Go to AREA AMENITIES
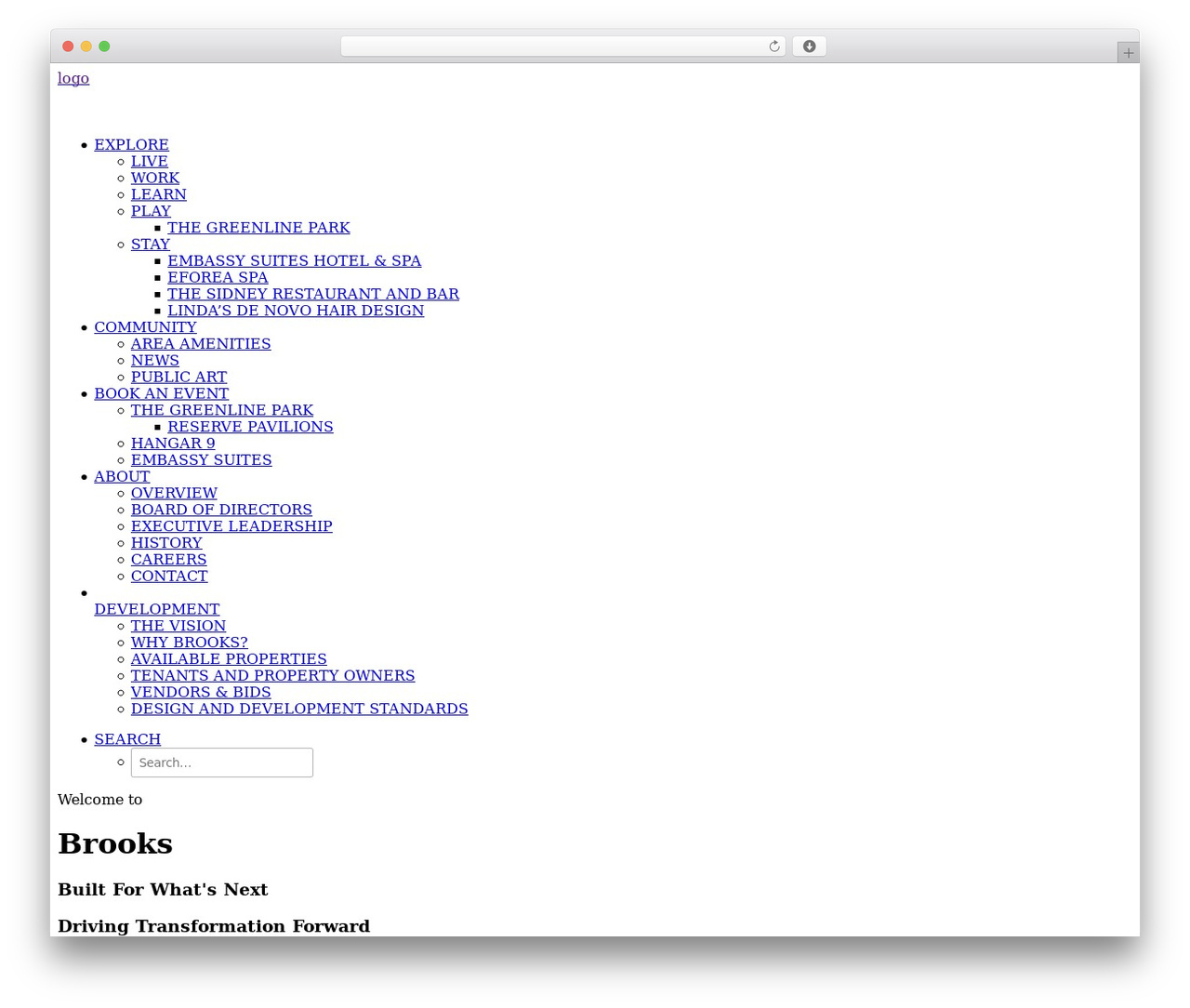Image resolution: width=1190 pixels, height=1008 pixels. coord(201,344)
